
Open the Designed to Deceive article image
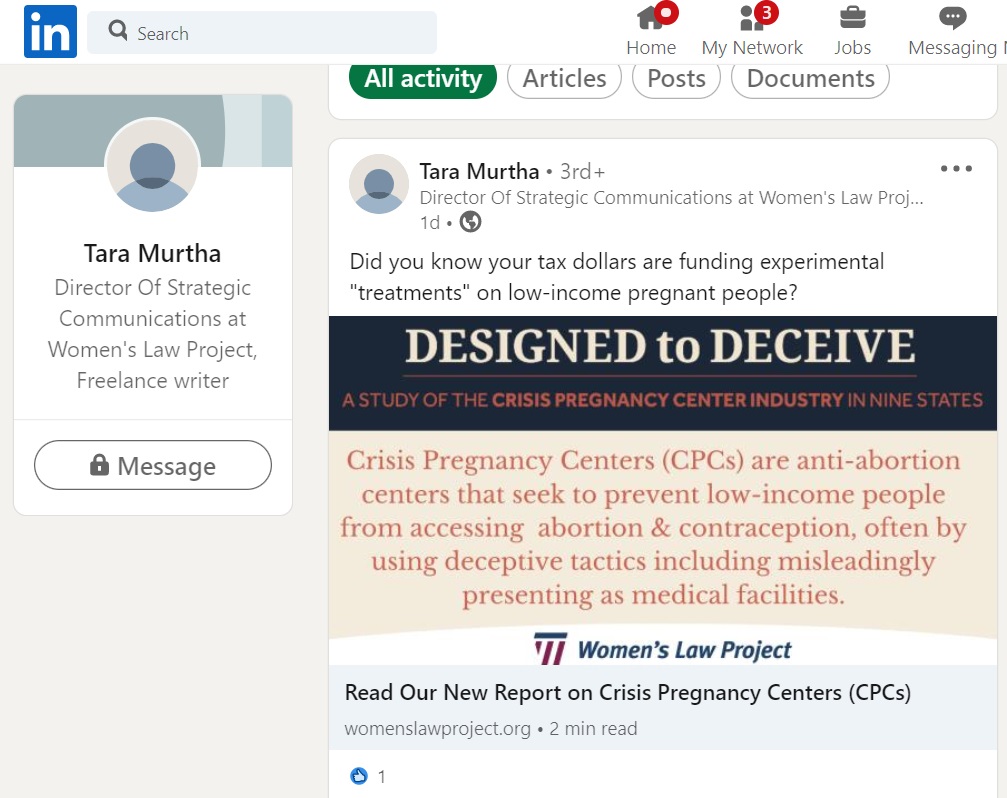(x=663, y=490)
